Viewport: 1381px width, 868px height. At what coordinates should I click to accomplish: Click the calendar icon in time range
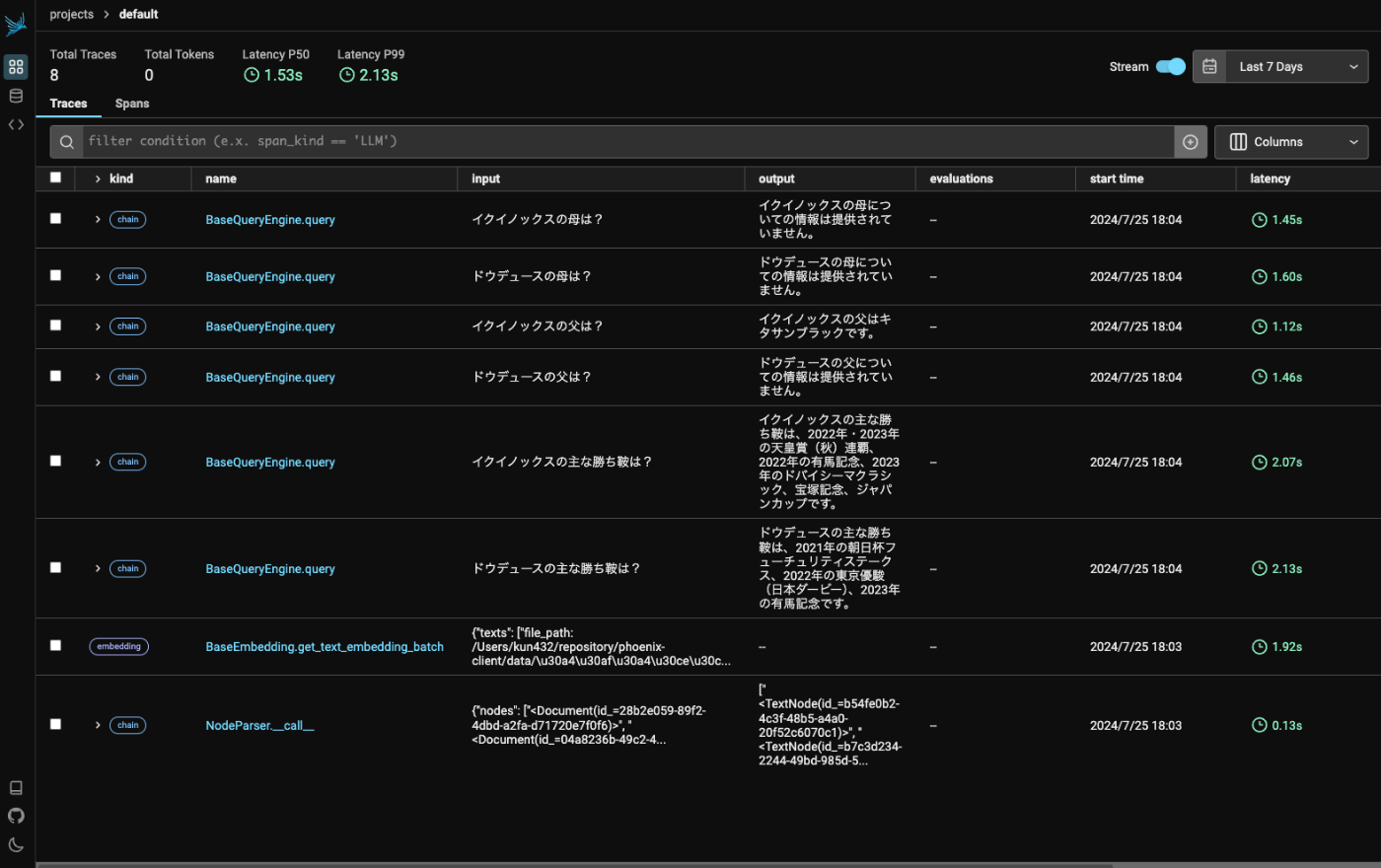click(x=1209, y=66)
